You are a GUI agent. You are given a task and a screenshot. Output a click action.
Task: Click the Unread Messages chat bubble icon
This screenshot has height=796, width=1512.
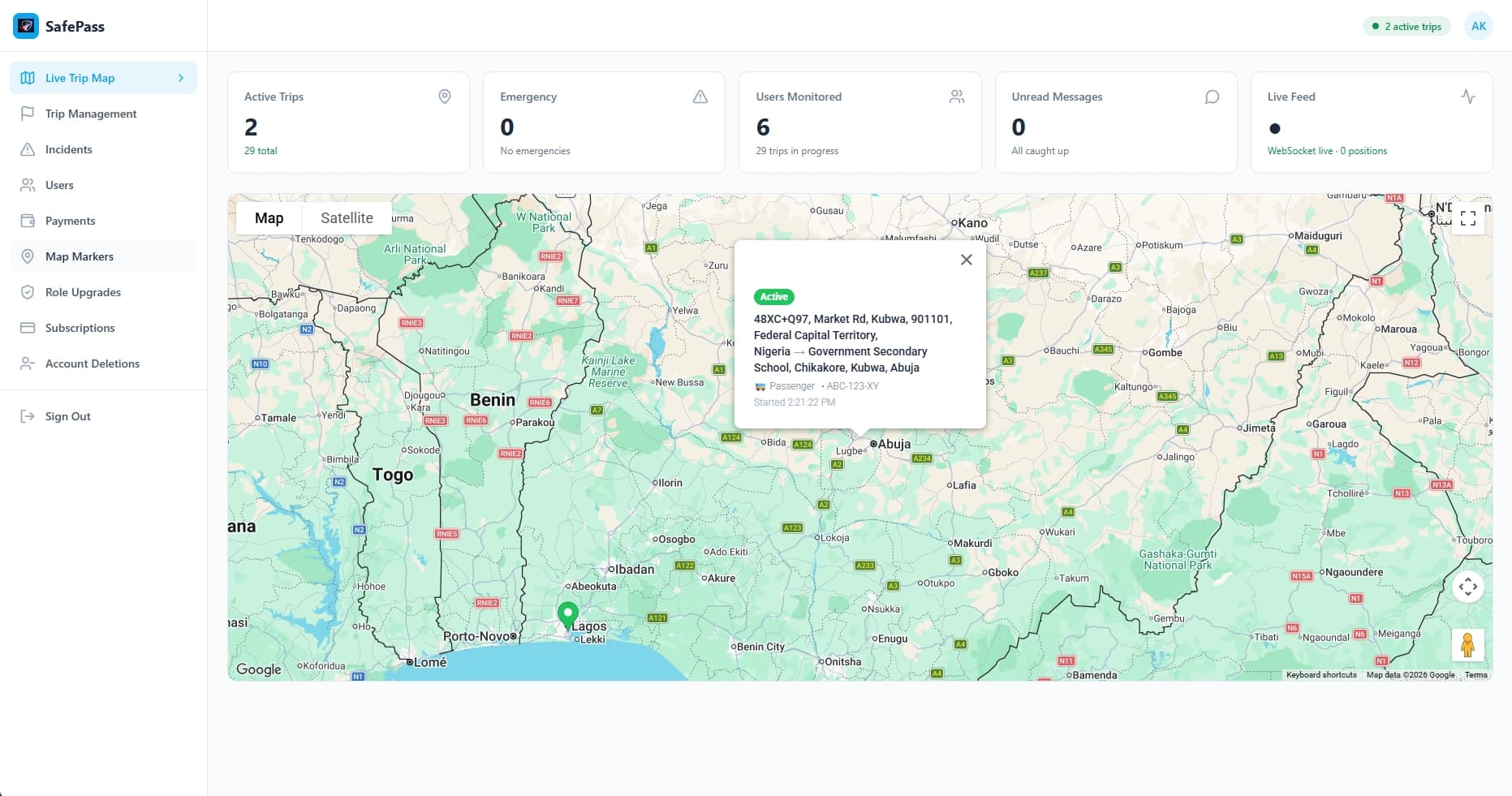pyautogui.click(x=1212, y=97)
